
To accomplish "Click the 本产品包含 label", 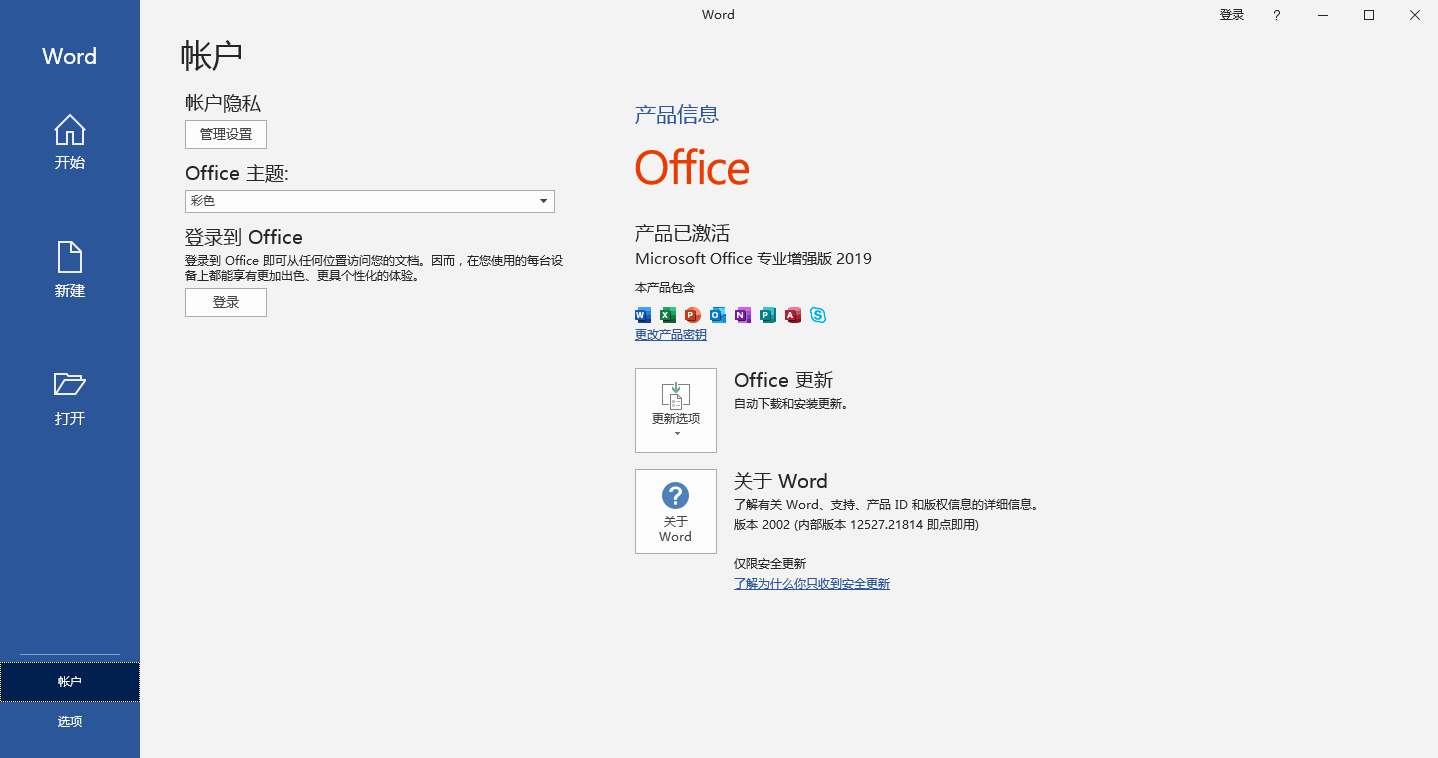I will coord(665,288).
